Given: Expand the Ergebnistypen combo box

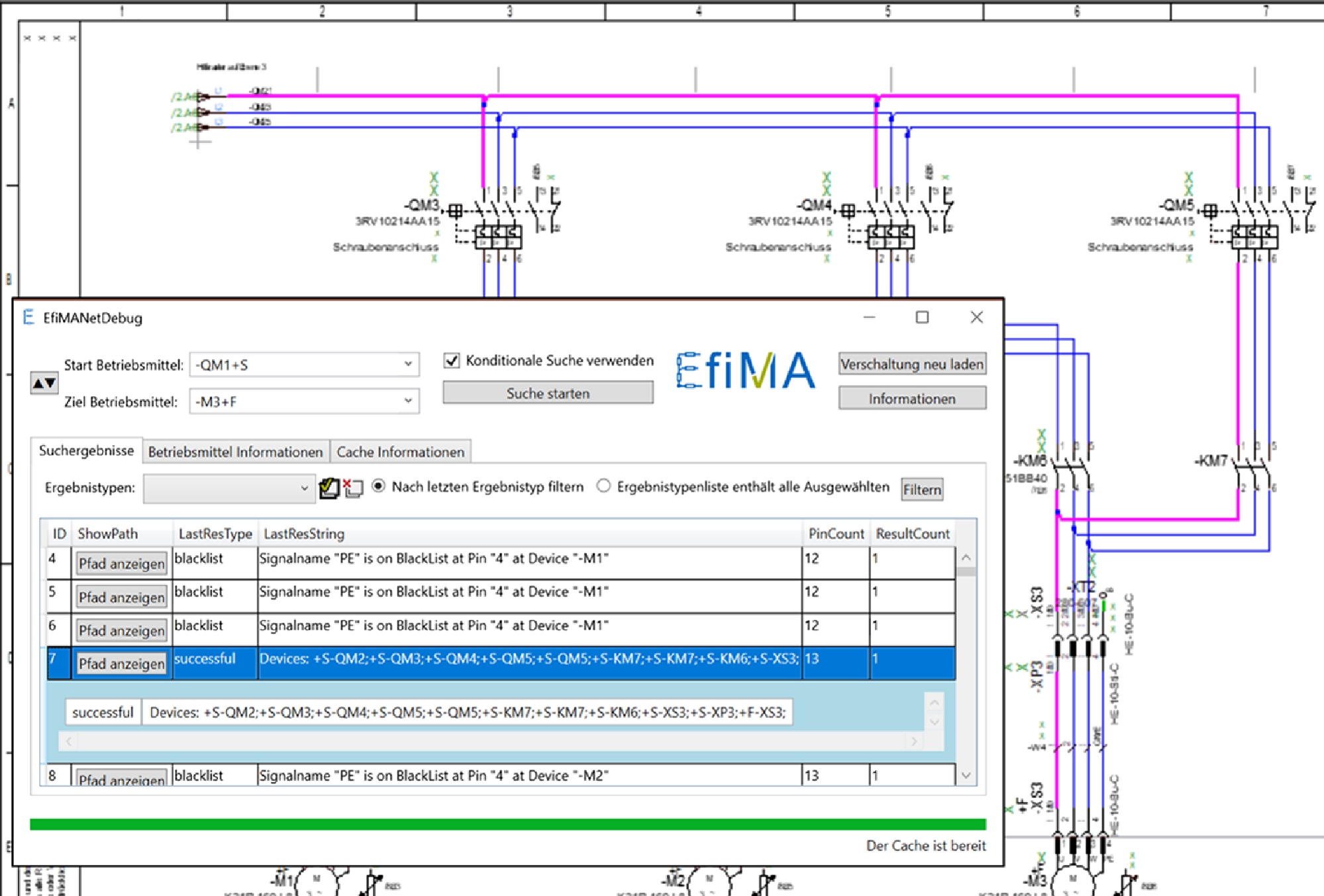Looking at the screenshot, I should coord(304,488).
